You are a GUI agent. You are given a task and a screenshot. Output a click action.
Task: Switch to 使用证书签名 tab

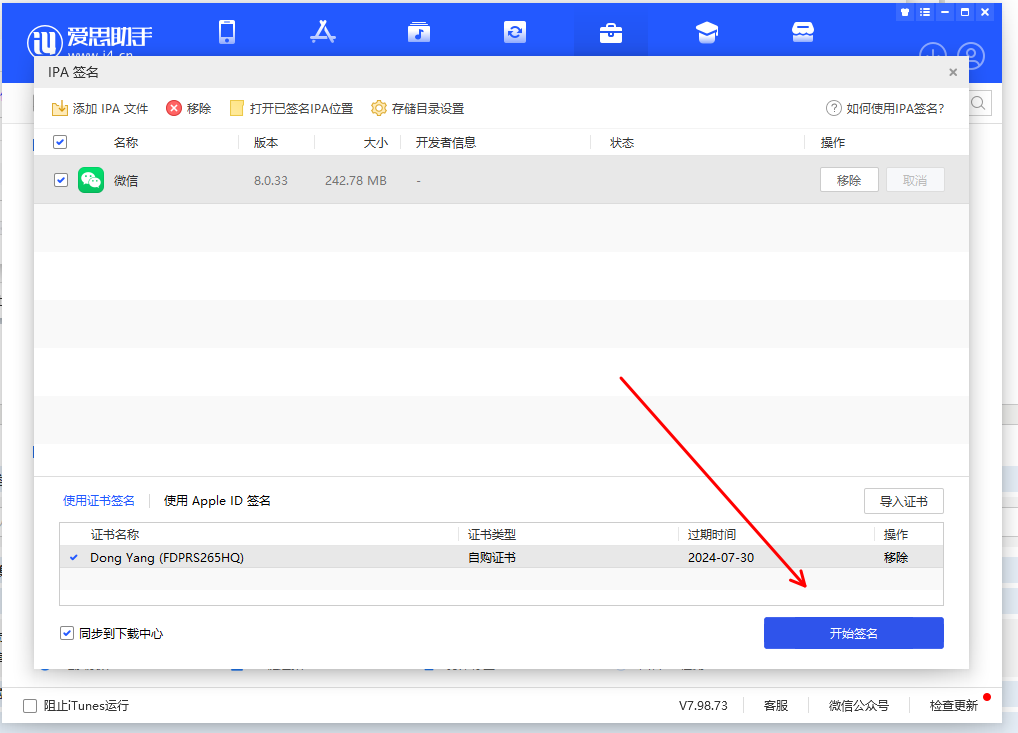coord(99,501)
